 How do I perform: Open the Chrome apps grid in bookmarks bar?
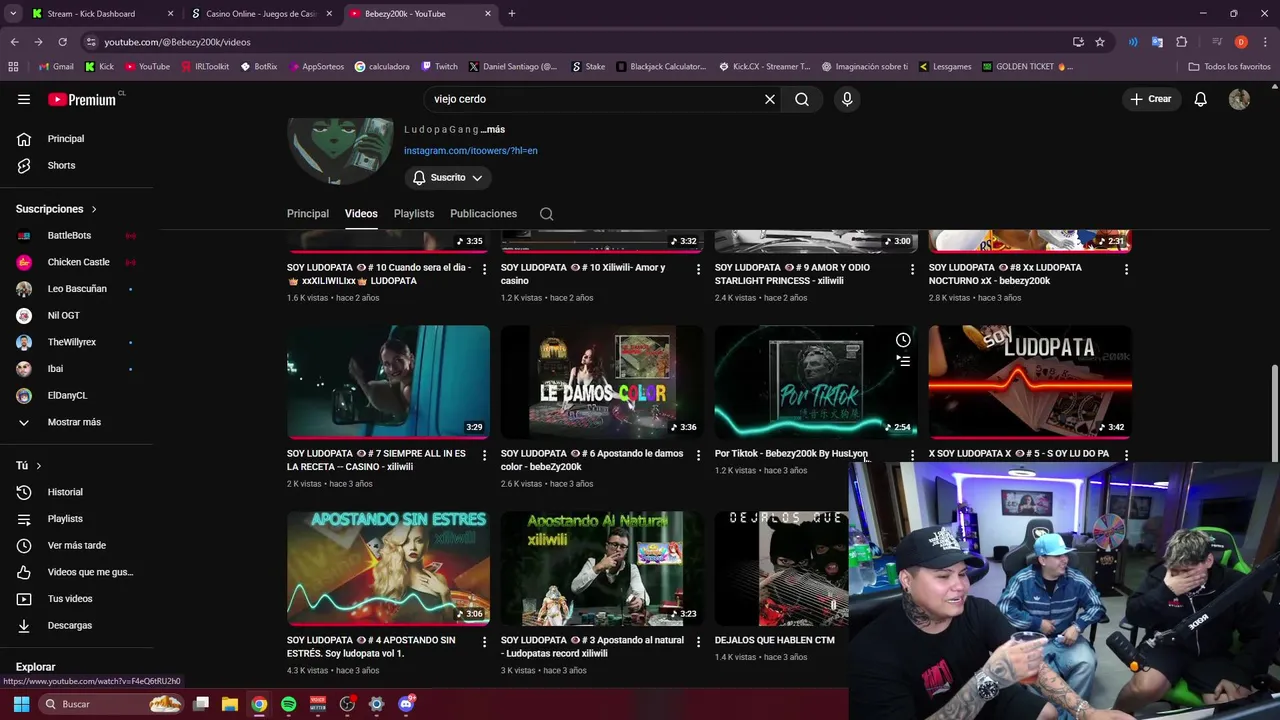click(x=13, y=67)
